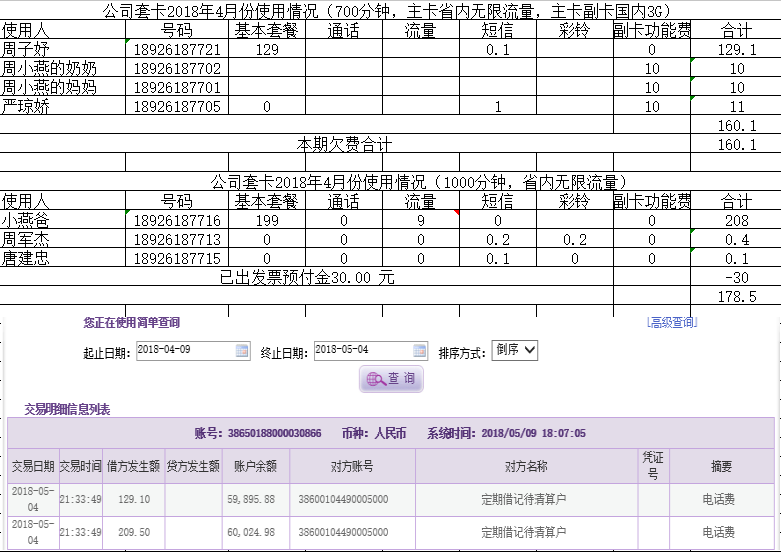
Task: Click the red comment marker on 流量 cell 9
Action: (457, 214)
